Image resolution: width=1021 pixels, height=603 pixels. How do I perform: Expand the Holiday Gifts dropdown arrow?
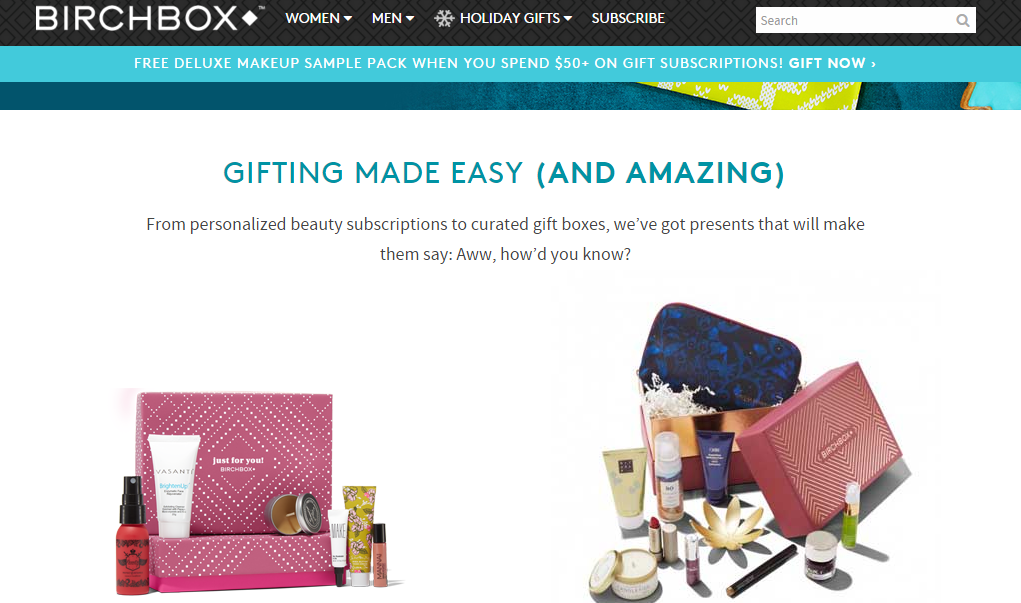coord(568,19)
